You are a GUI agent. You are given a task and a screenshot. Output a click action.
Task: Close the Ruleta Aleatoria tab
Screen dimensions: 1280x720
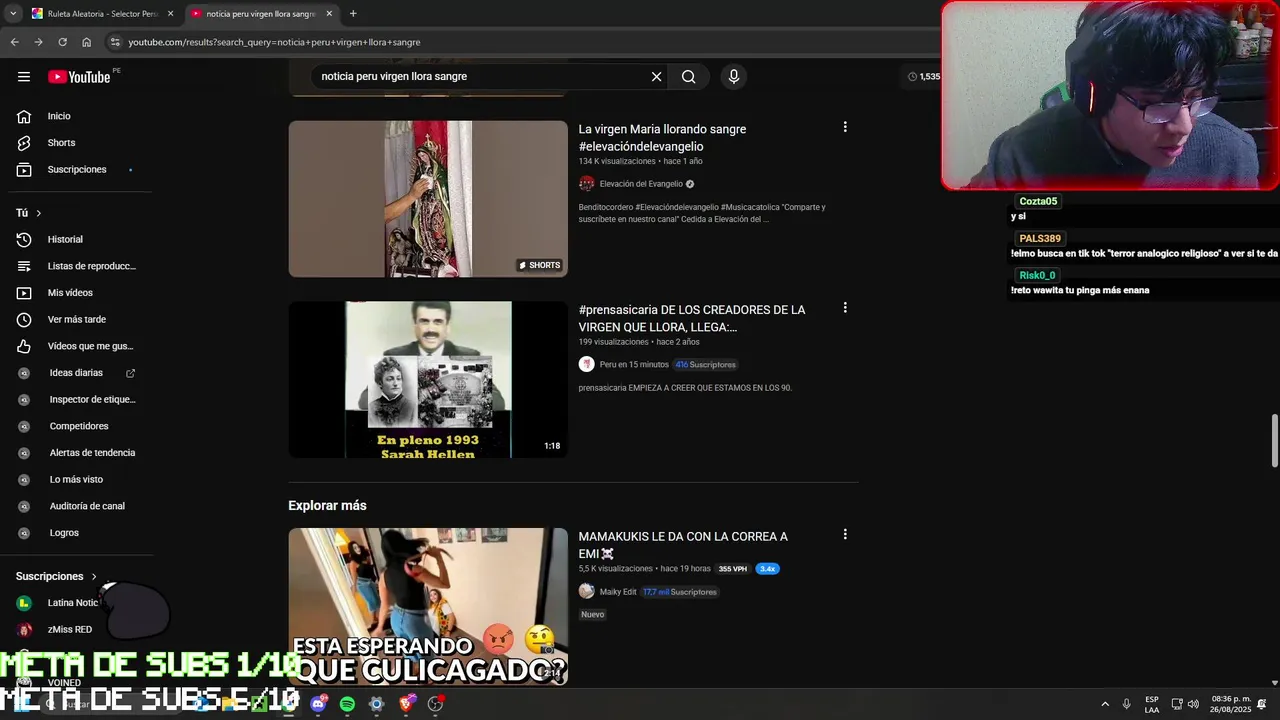pyautogui.click(x=170, y=14)
